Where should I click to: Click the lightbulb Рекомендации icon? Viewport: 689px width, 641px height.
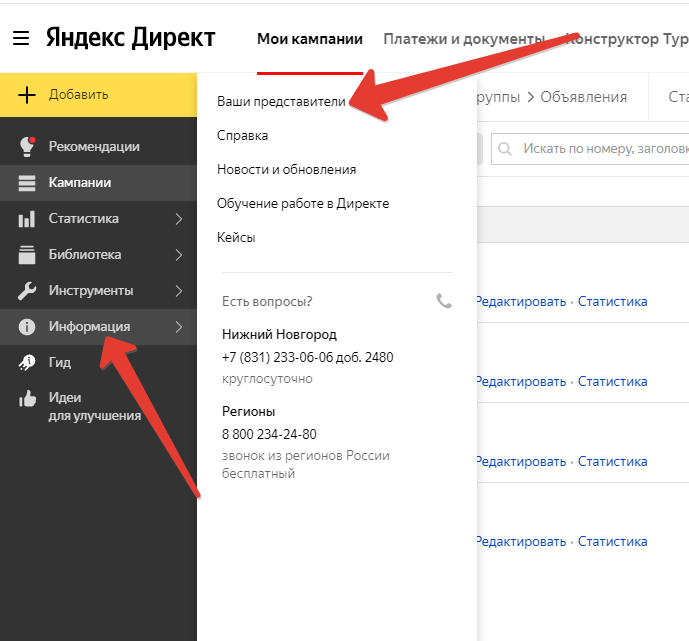click(27, 146)
